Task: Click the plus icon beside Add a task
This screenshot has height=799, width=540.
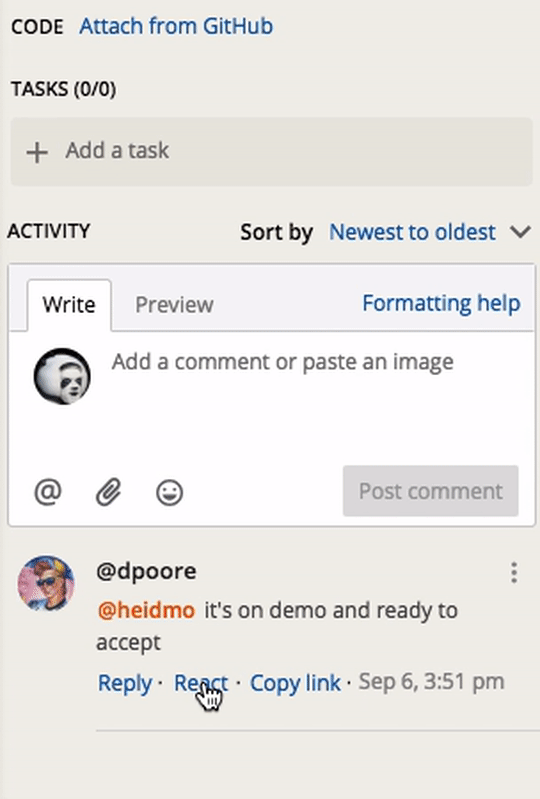Action: (x=37, y=152)
